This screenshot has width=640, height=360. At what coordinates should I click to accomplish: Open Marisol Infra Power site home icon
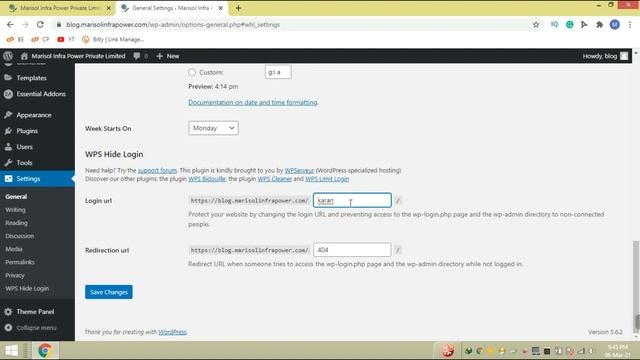24,56
